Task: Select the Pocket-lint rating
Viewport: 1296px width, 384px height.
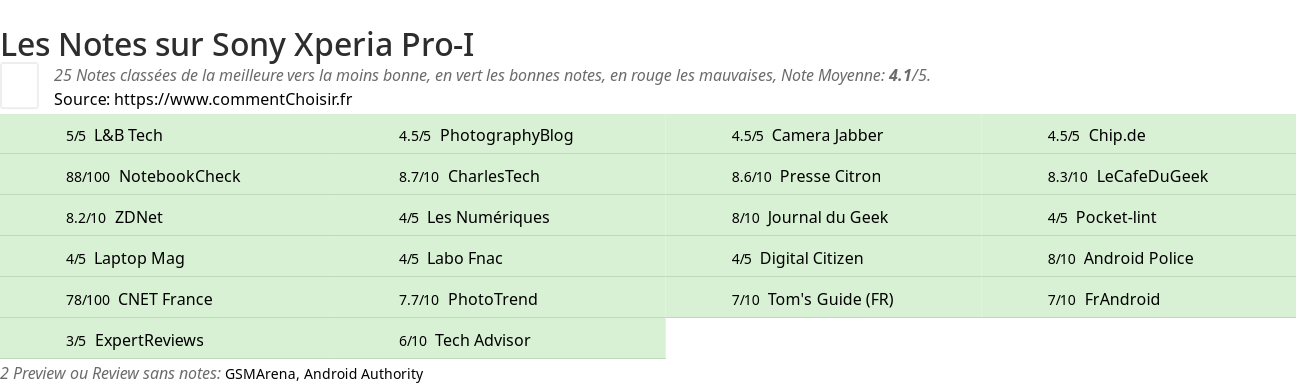Action: pos(1138,217)
